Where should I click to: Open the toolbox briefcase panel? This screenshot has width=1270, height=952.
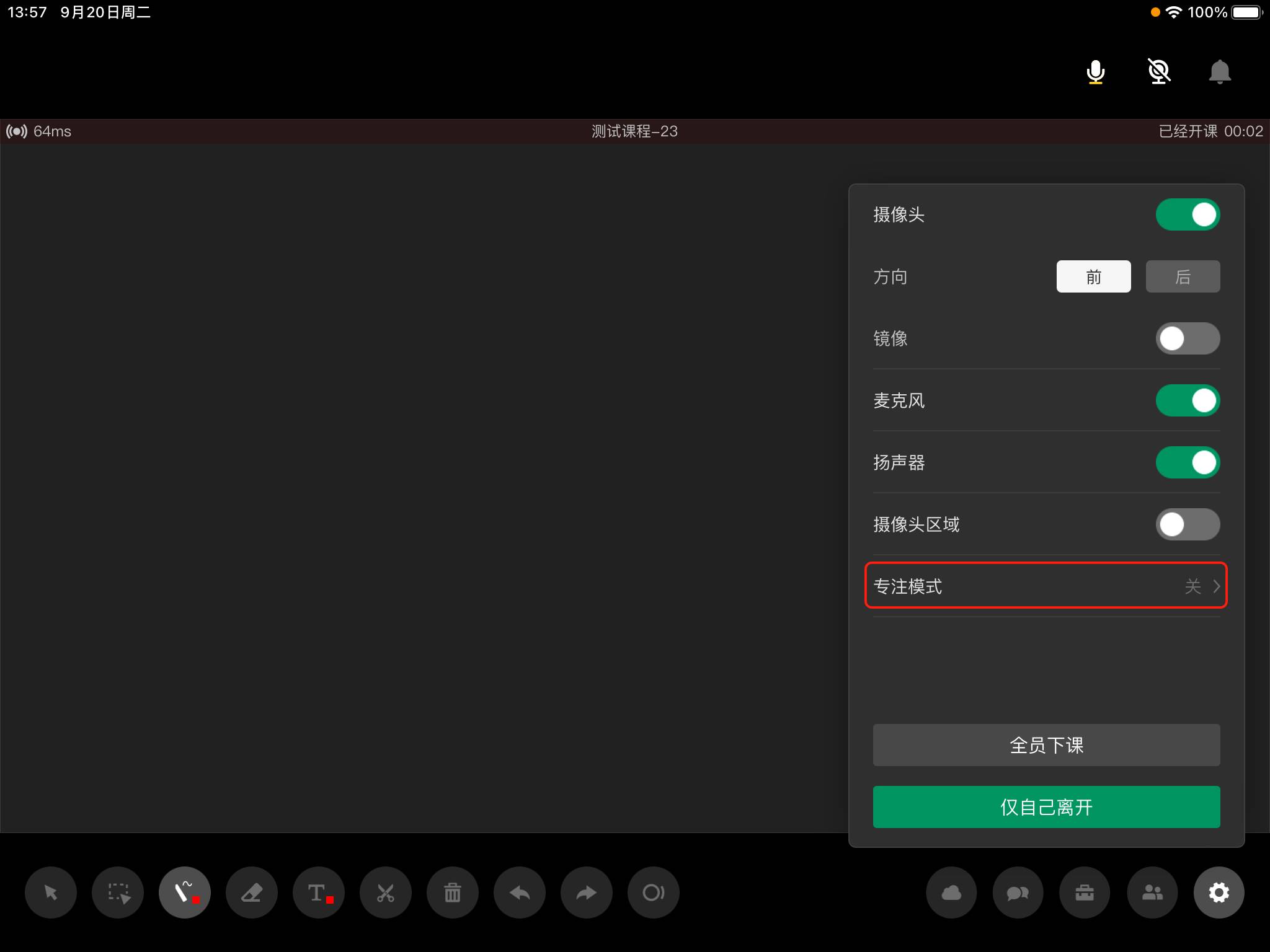click(1085, 892)
